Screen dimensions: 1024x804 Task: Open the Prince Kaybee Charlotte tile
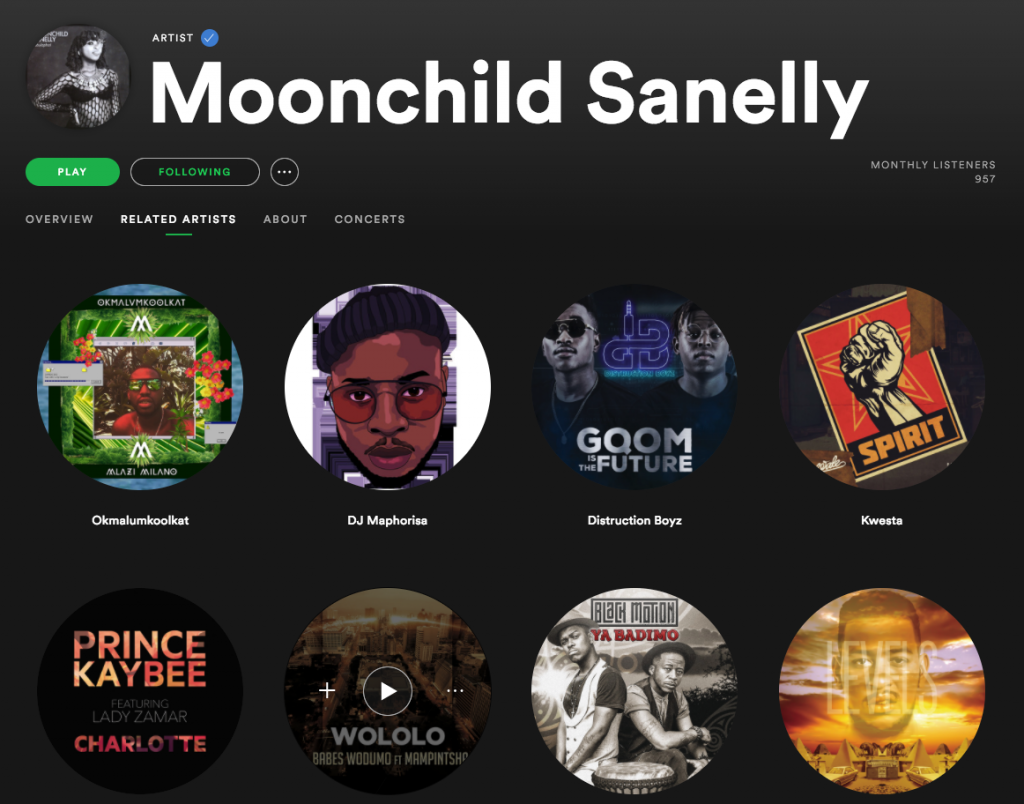[140, 691]
